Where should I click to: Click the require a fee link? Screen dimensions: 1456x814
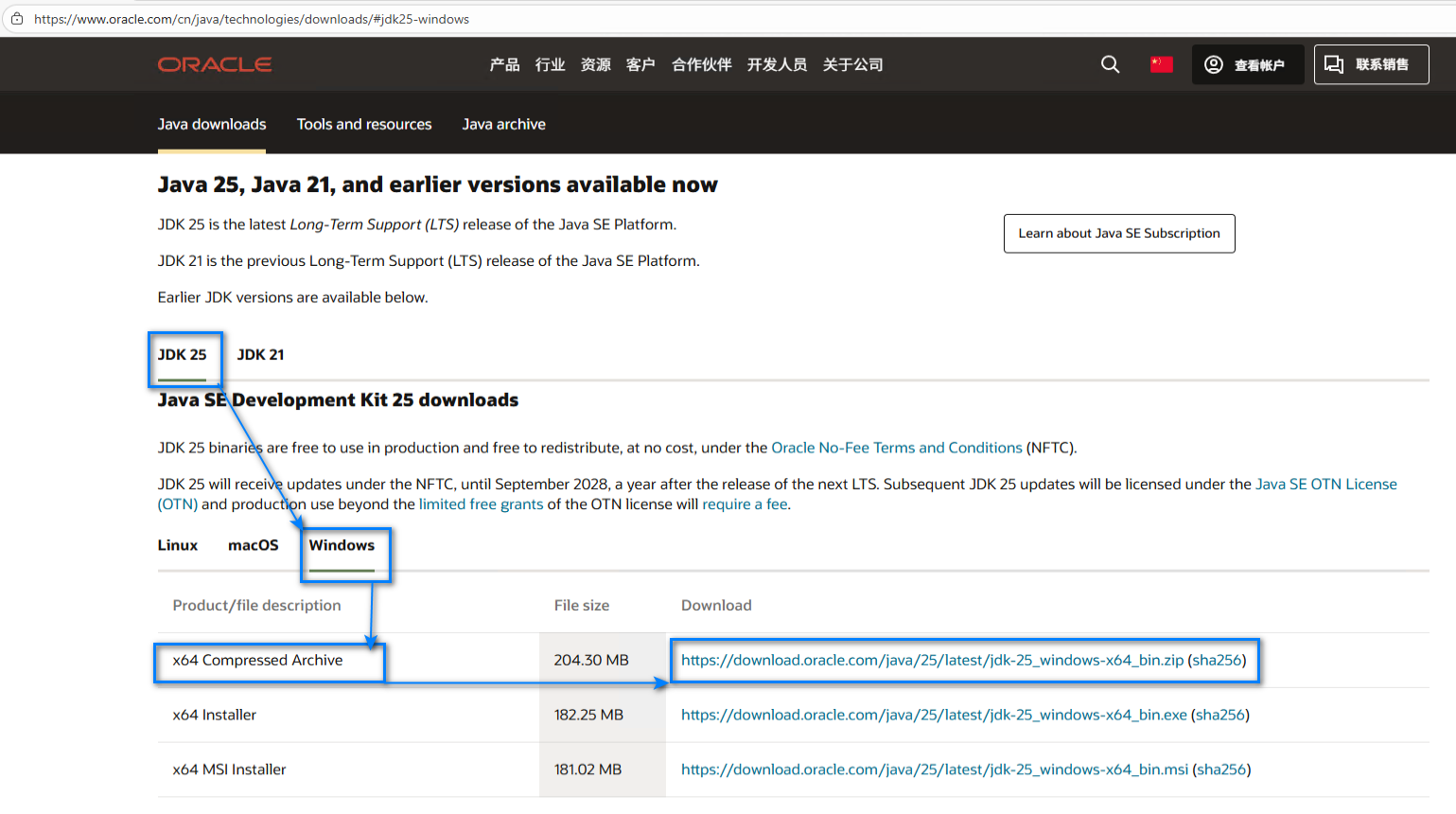pyautogui.click(x=745, y=504)
